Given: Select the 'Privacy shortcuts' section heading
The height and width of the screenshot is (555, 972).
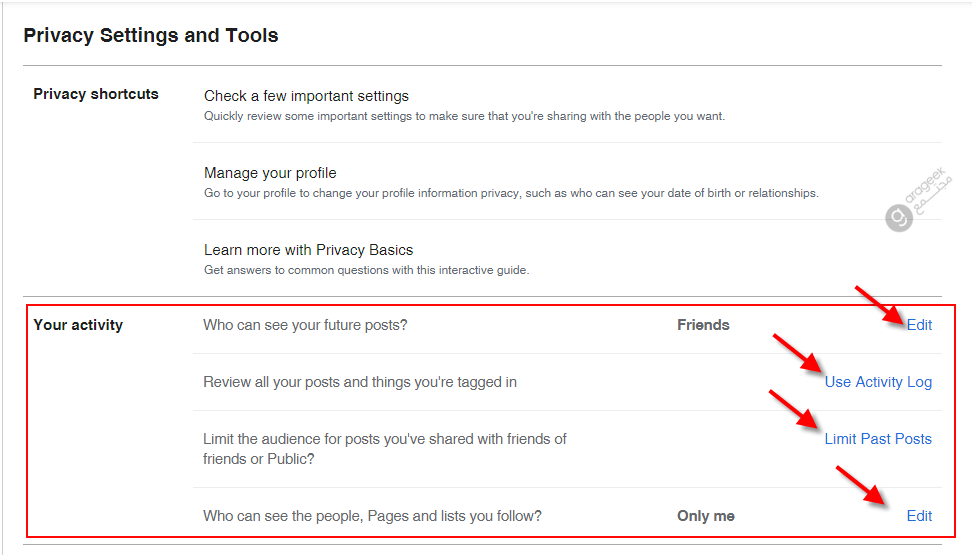Looking at the screenshot, I should [x=96, y=94].
